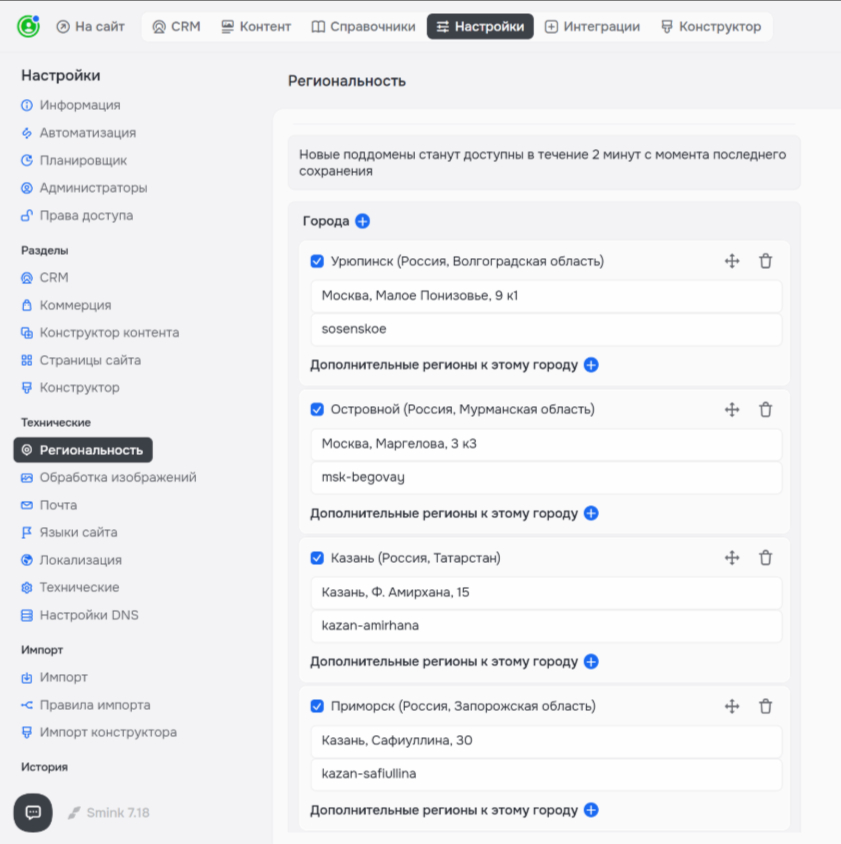
Task: Click the На сайт button
Action: pyautogui.click(x=91, y=27)
